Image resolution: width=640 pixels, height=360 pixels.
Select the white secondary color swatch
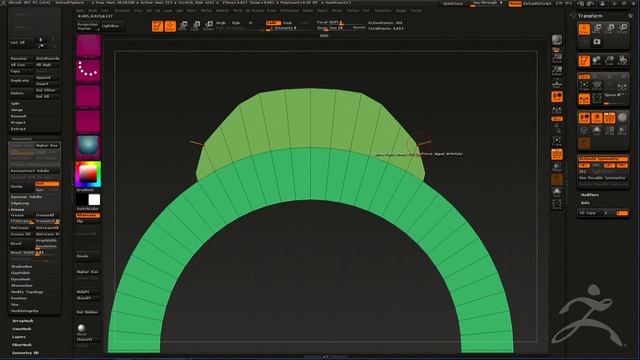[94, 200]
